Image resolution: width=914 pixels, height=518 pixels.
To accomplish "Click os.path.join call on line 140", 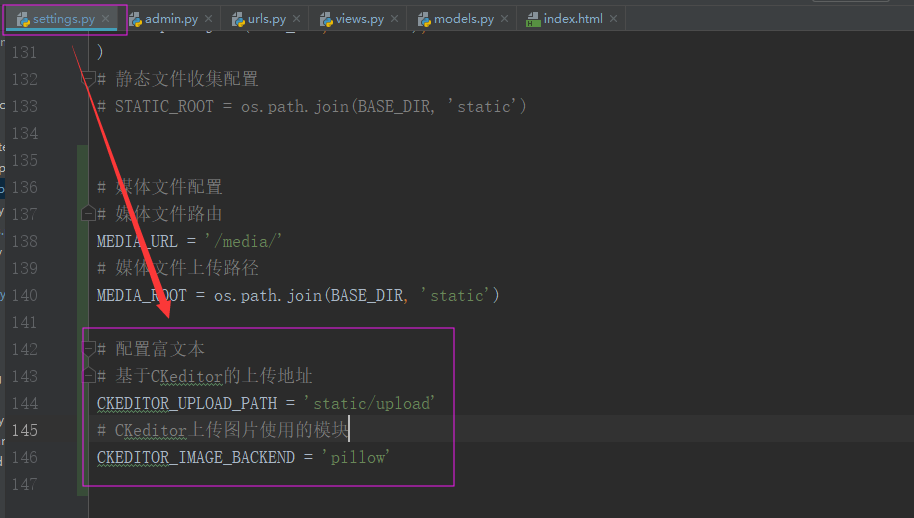I will pyautogui.click(x=268, y=295).
